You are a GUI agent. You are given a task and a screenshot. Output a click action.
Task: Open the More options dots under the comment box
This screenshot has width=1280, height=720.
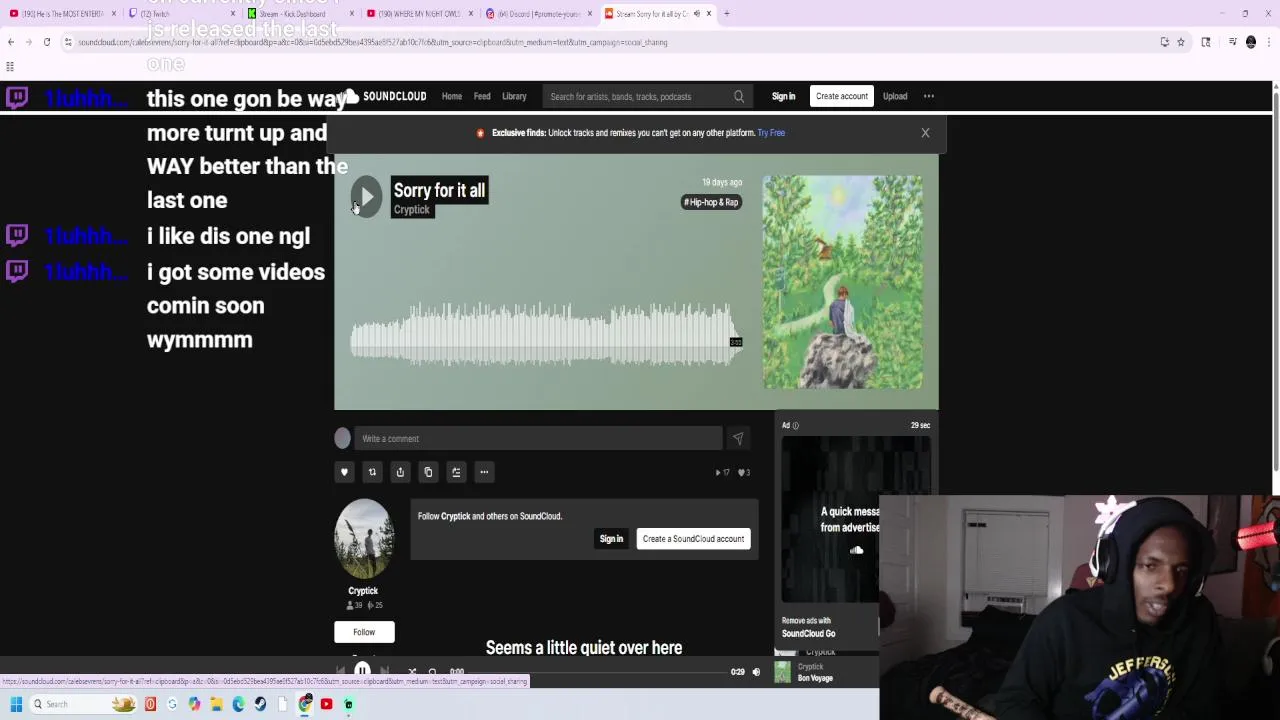coord(484,472)
